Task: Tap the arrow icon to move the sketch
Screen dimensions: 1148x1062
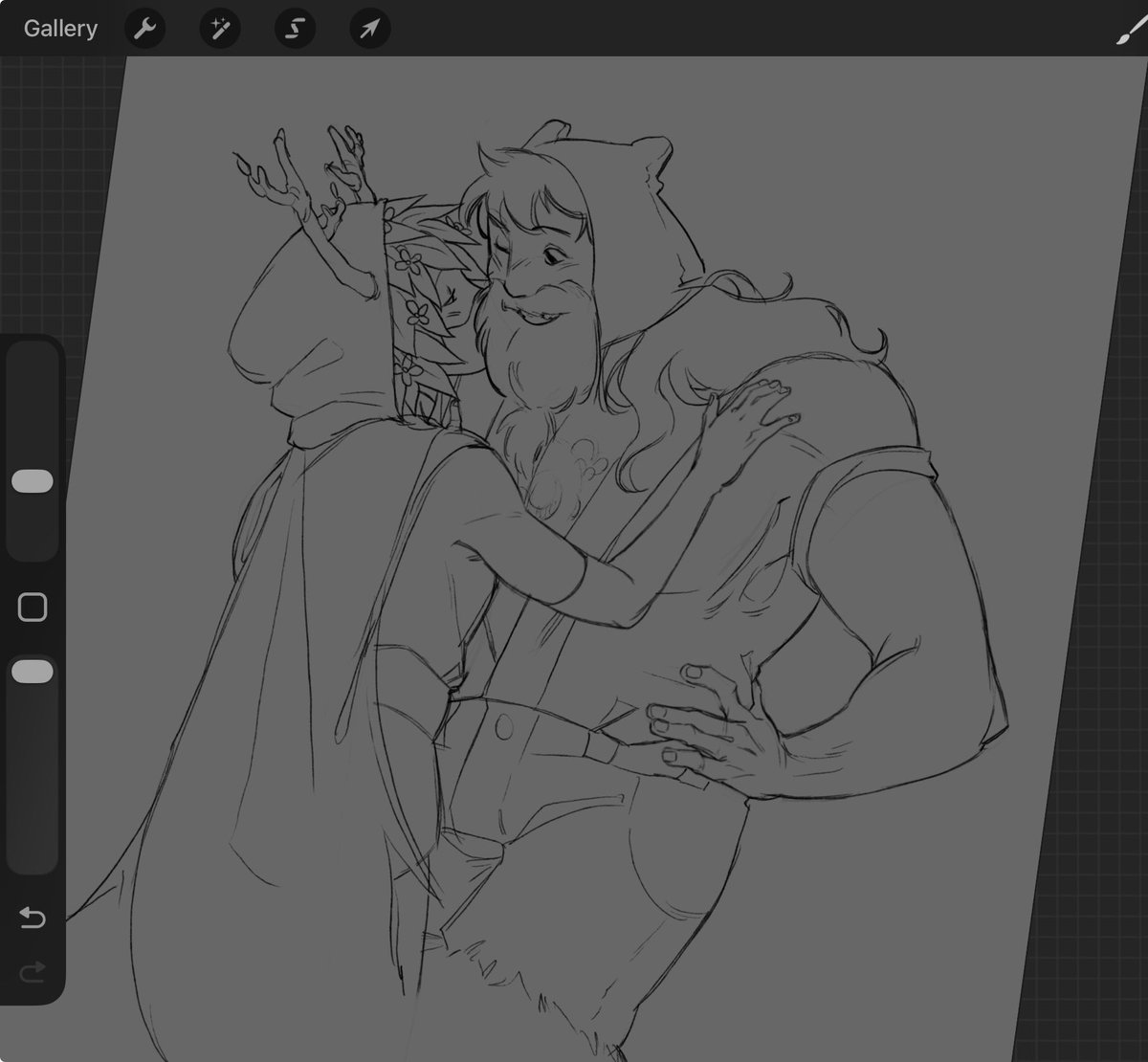Action: [368, 28]
